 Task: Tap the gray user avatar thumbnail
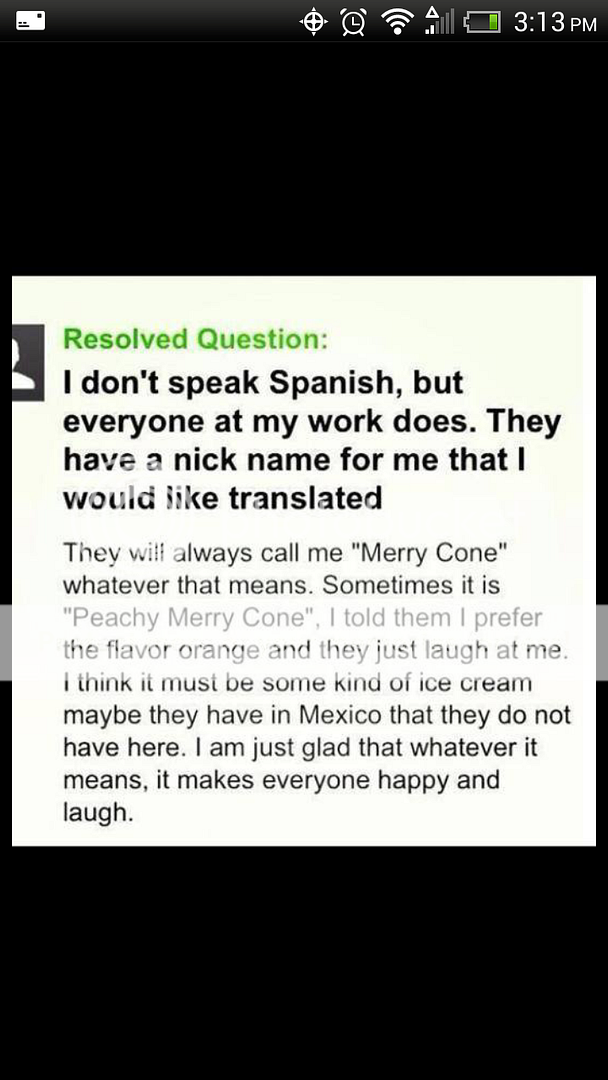(28, 362)
